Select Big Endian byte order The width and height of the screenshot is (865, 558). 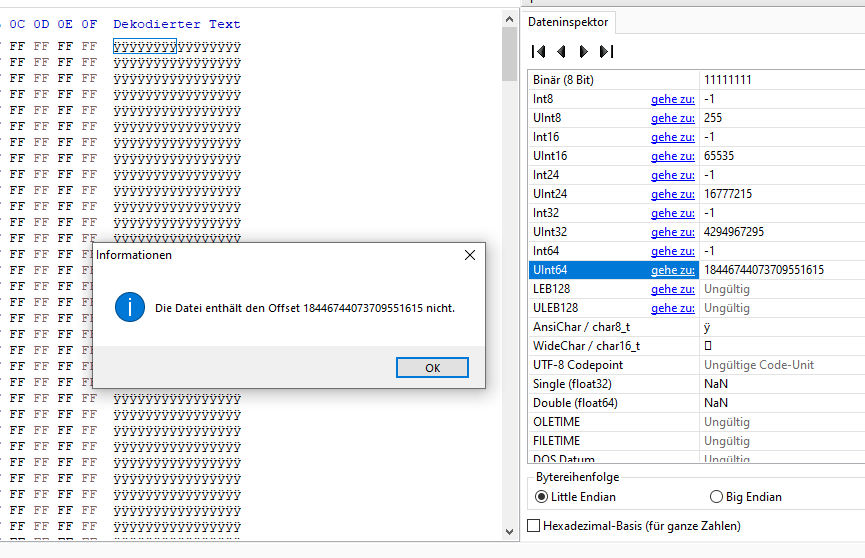(x=716, y=497)
